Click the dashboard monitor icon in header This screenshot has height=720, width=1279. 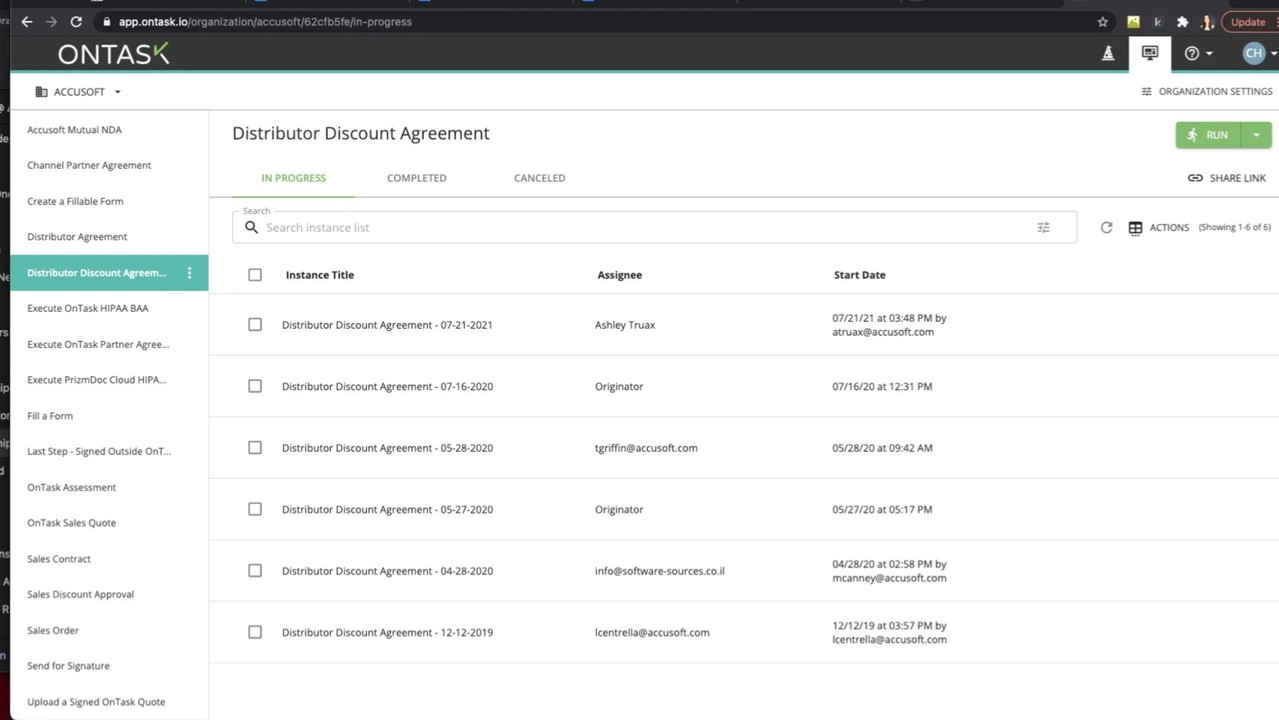tap(1150, 53)
